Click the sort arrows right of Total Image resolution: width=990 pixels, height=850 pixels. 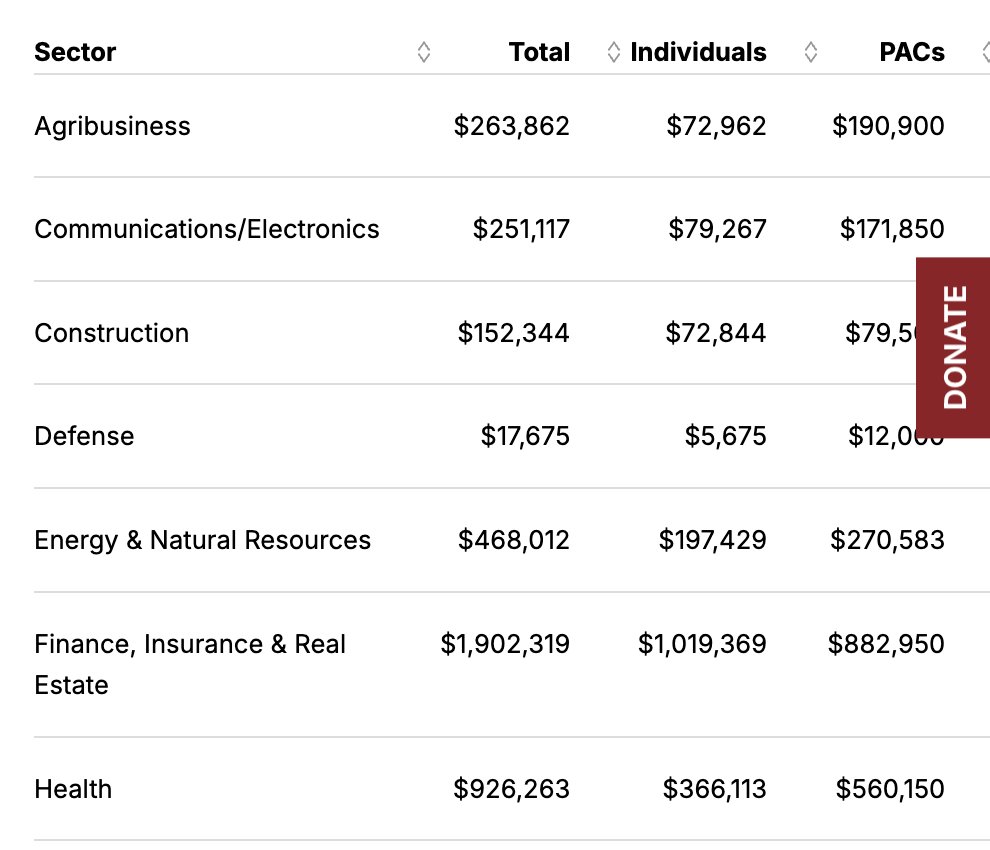click(x=614, y=53)
